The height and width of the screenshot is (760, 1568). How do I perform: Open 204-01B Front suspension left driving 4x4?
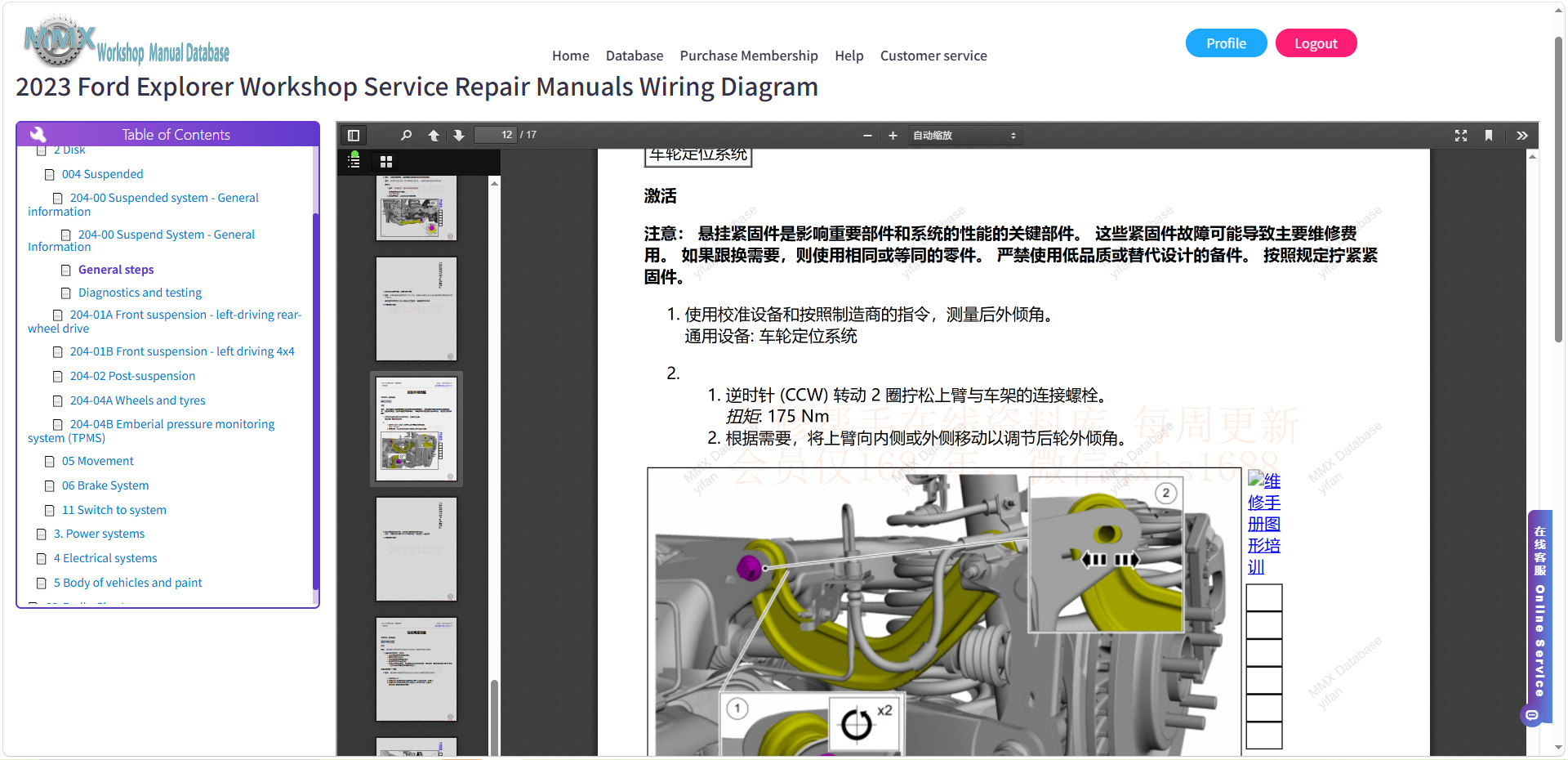pyautogui.click(x=182, y=351)
